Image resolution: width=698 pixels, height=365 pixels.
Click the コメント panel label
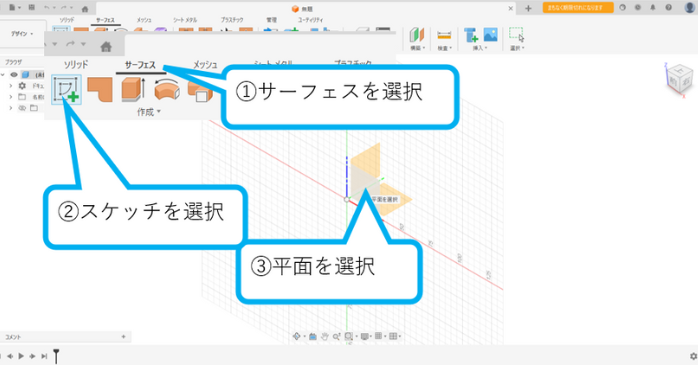12,337
